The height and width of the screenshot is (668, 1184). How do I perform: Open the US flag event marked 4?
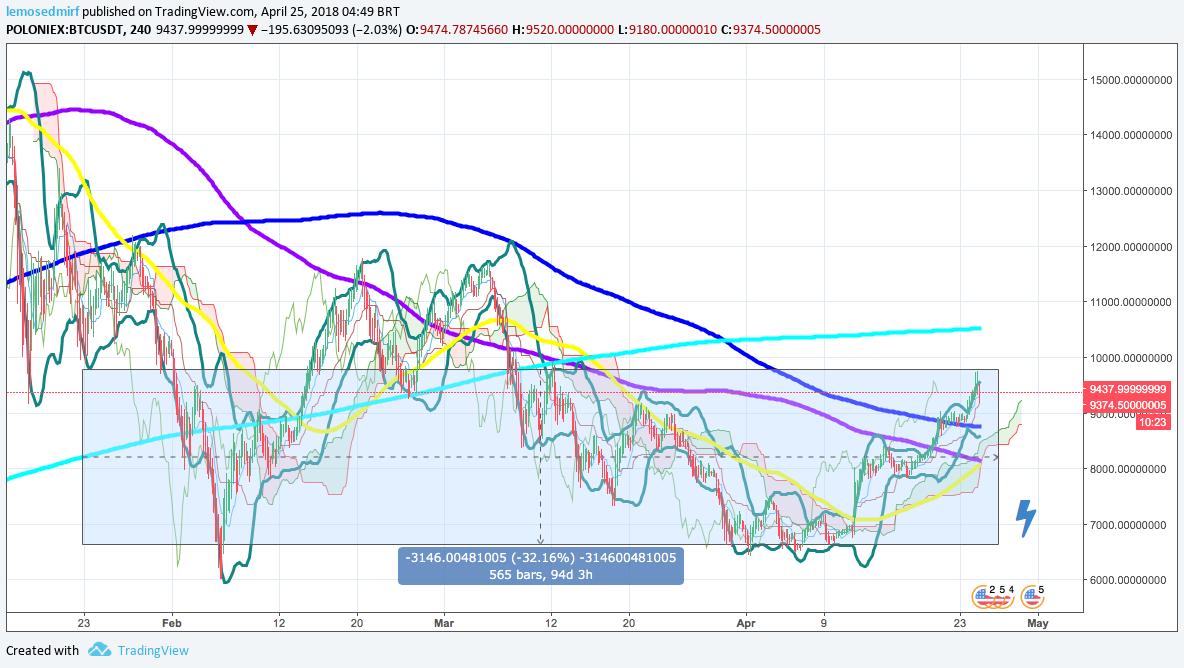(1004, 598)
